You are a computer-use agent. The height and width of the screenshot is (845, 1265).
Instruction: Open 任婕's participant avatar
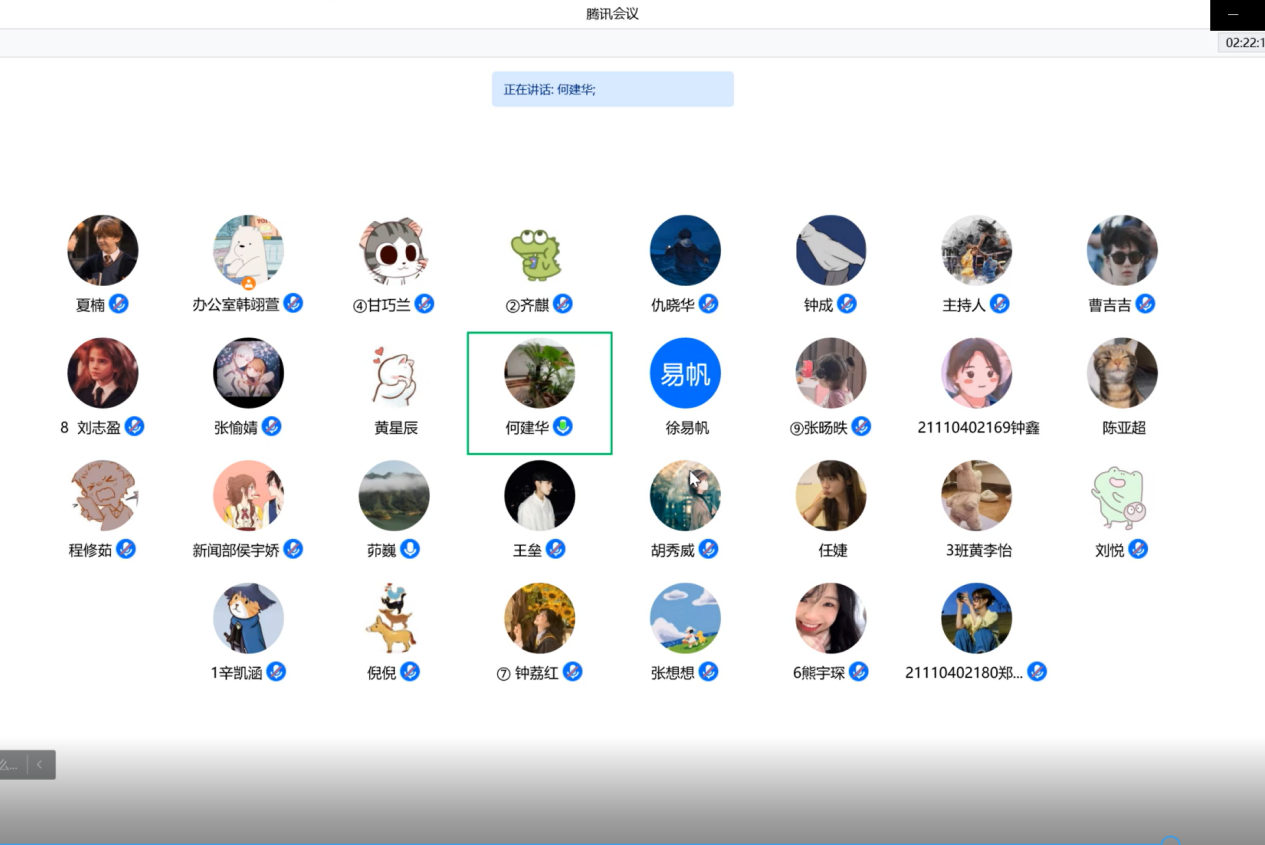point(831,496)
